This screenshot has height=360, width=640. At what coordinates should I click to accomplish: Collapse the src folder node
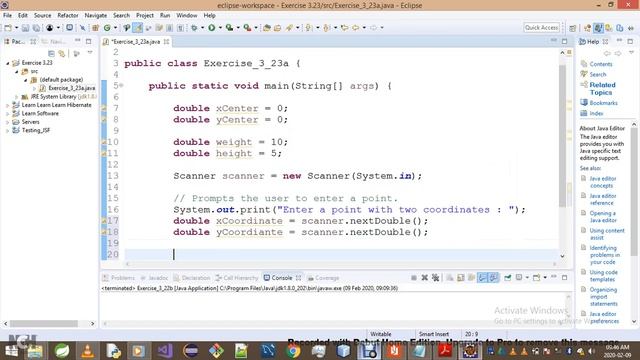point(17,71)
